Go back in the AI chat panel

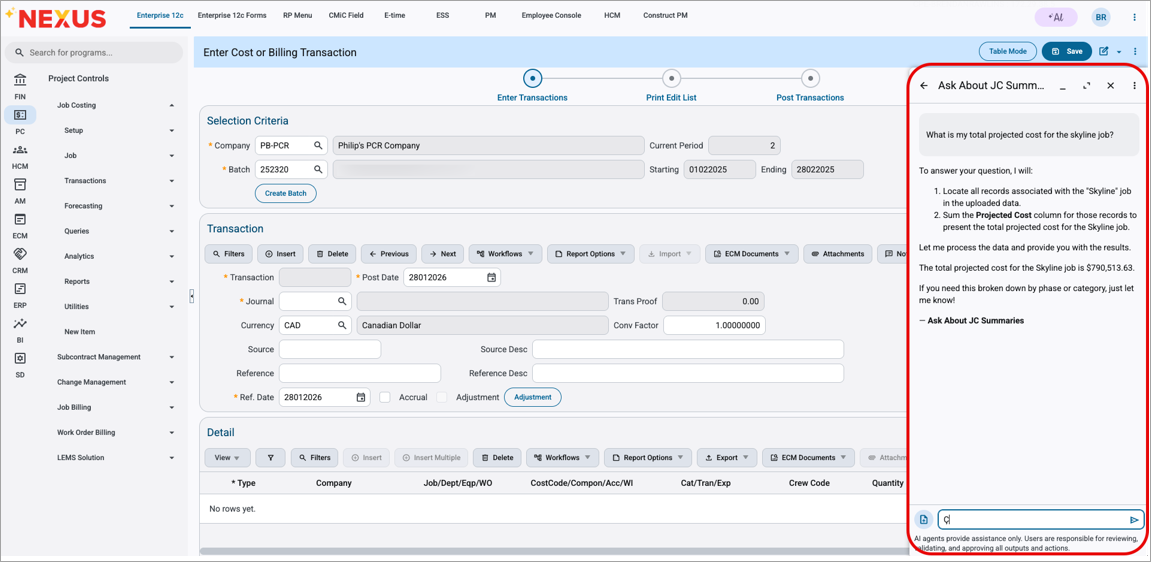point(923,86)
